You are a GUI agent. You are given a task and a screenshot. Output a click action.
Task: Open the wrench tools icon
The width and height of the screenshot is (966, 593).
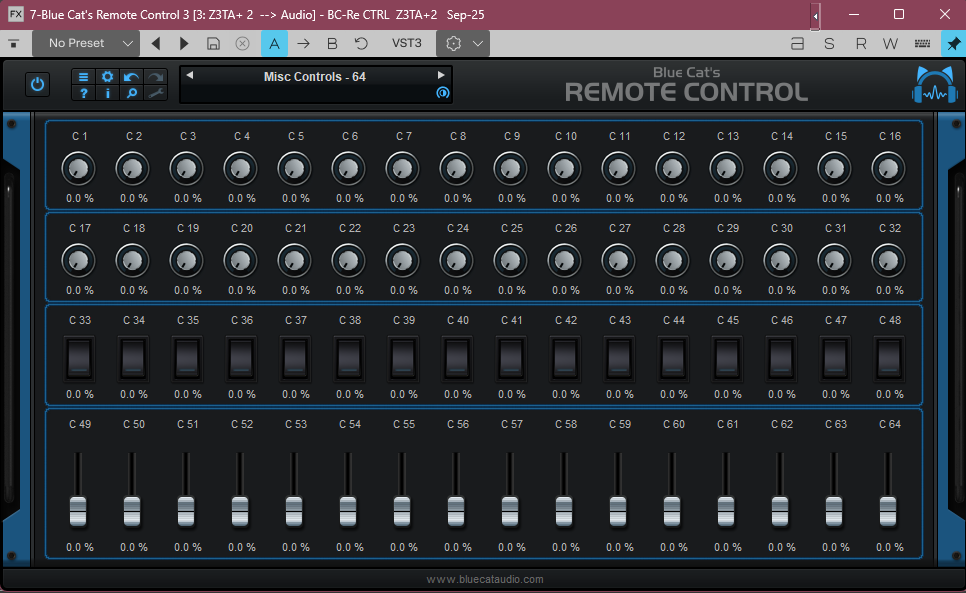pos(155,93)
